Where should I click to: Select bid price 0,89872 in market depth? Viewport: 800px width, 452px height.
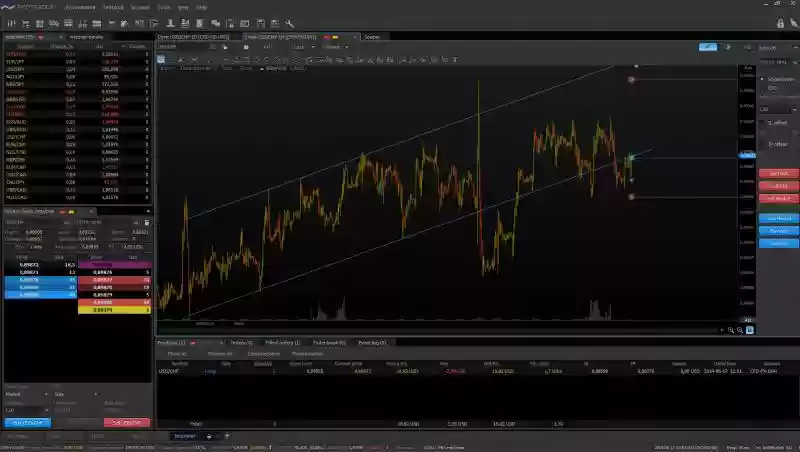[x=41, y=265]
